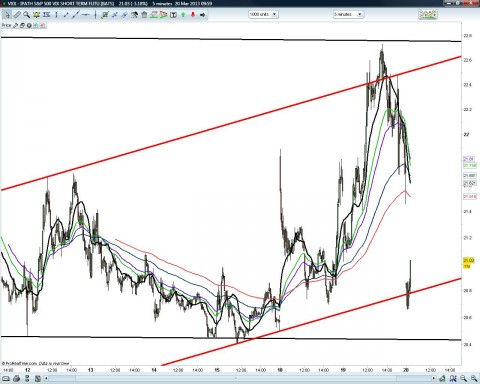Click the zoom out magnifier at bottom right
This screenshot has height=384, width=480.
[474, 378]
